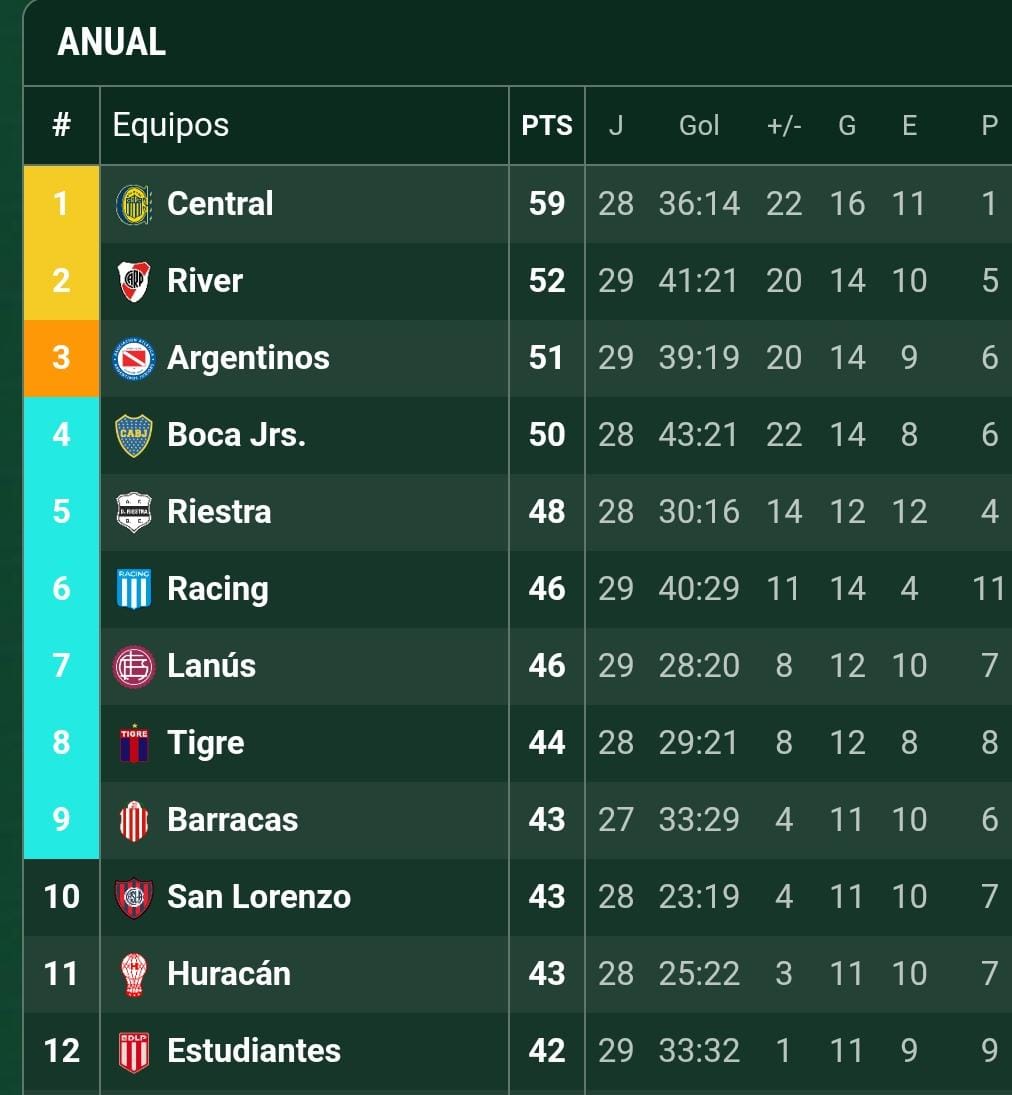1012x1095 pixels.
Task: Click the orange position 3 marker
Action: pyautogui.click(x=61, y=358)
